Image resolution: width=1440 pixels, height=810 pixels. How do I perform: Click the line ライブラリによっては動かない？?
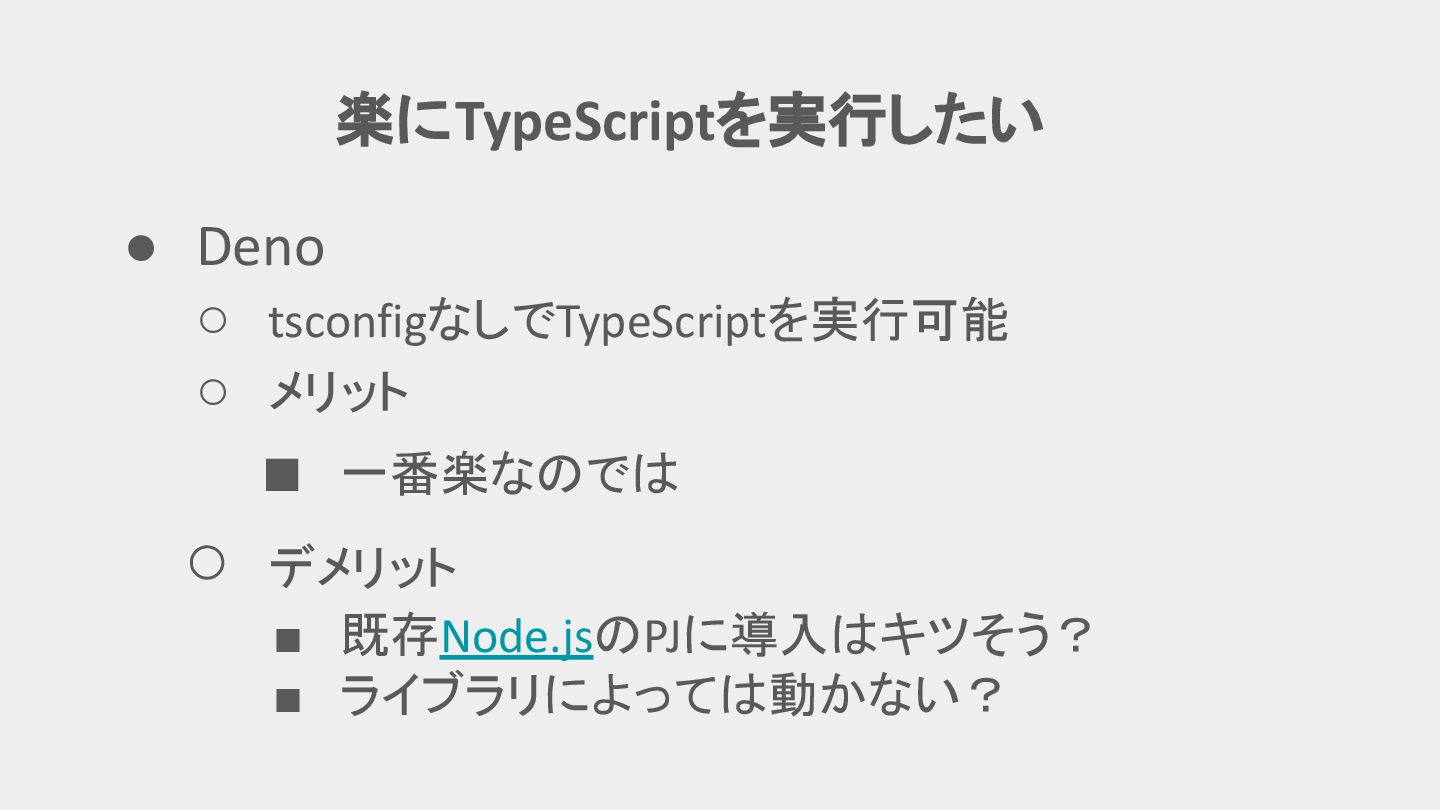670,697
